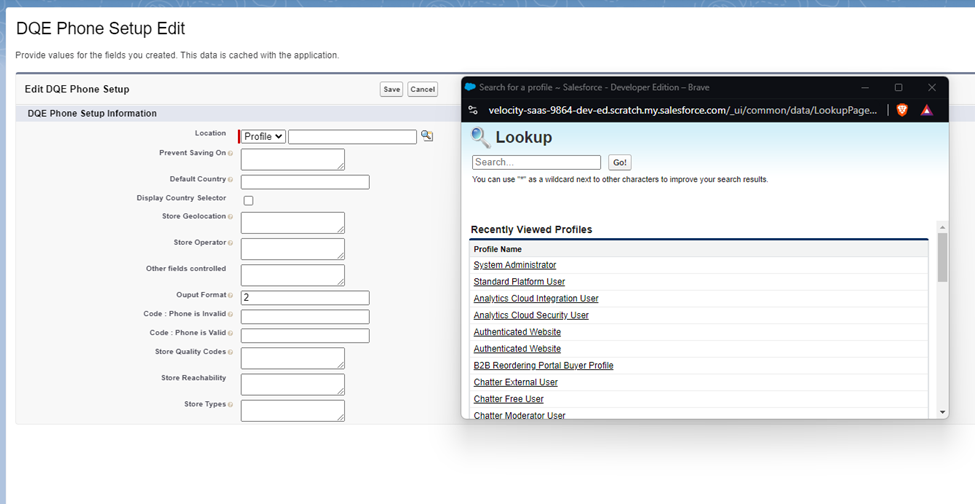Click into Store Geolocation textarea
This screenshot has width=975, height=504.
tap(293, 222)
